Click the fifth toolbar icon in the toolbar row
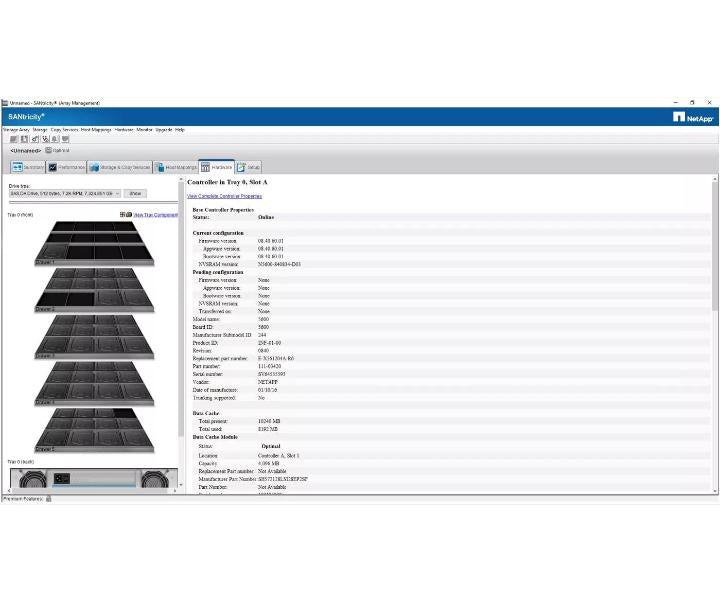 tap(55, 139)
